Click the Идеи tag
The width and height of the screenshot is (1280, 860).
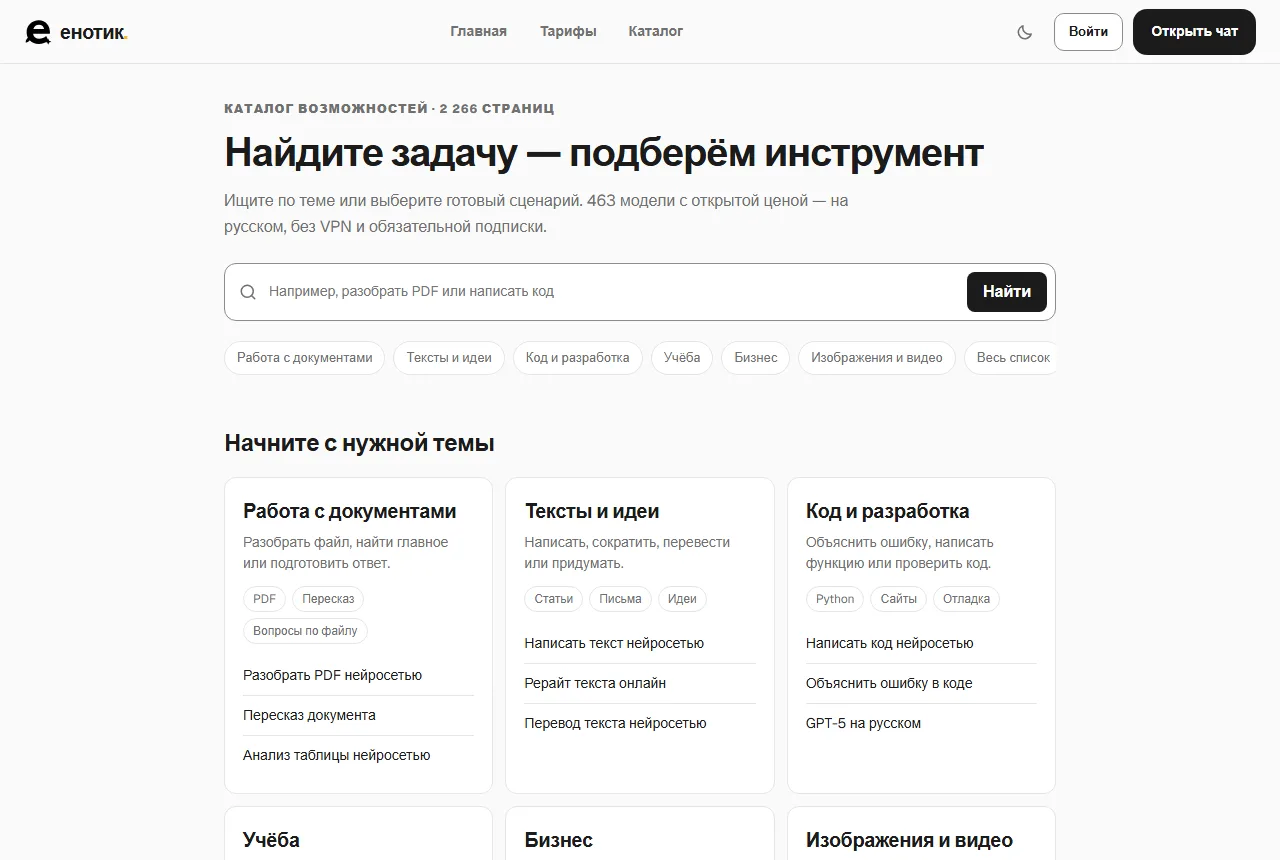coord(682,599)
